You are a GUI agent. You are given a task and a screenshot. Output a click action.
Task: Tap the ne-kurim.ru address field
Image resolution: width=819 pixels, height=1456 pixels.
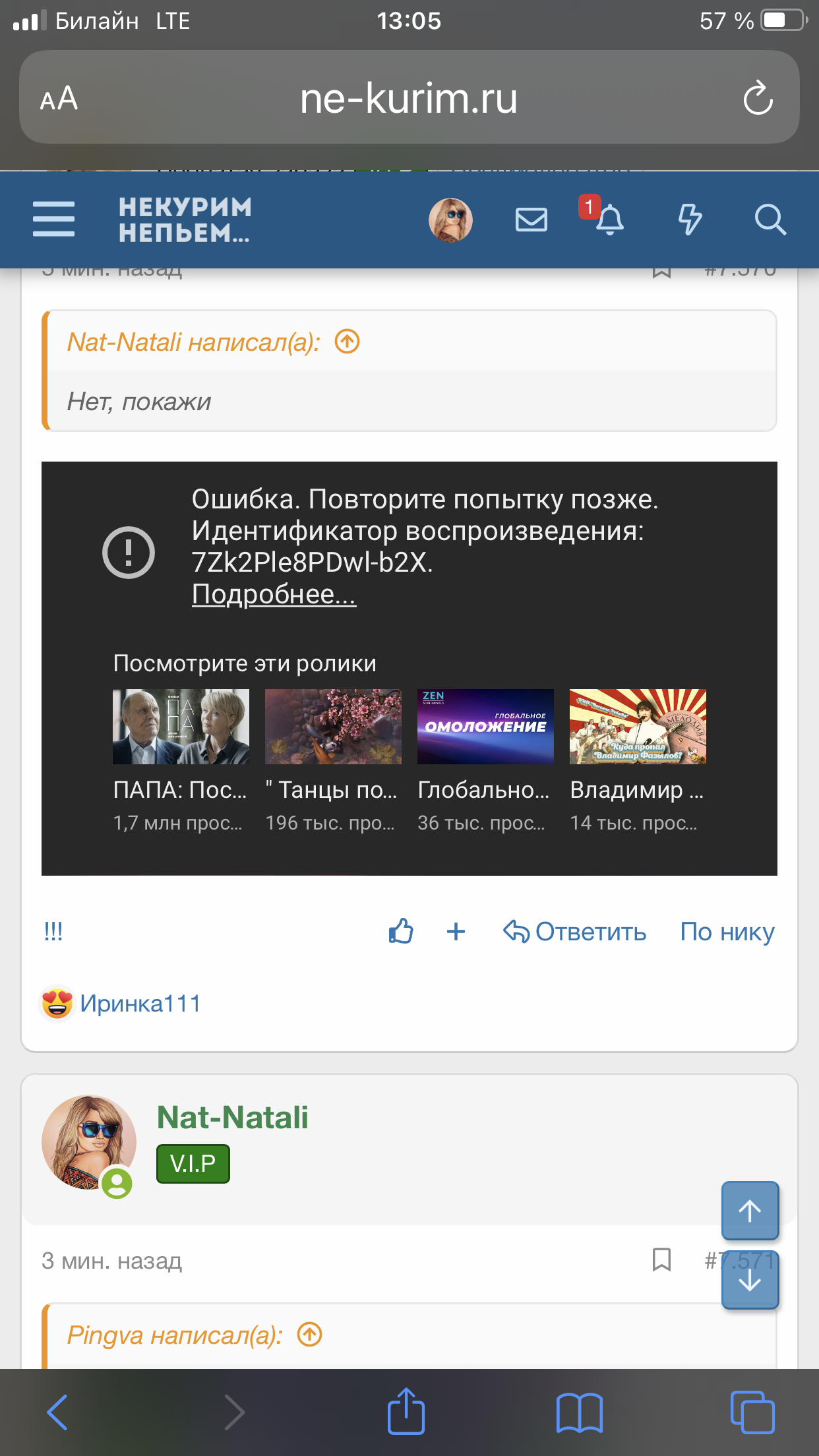tap(409, 99)
